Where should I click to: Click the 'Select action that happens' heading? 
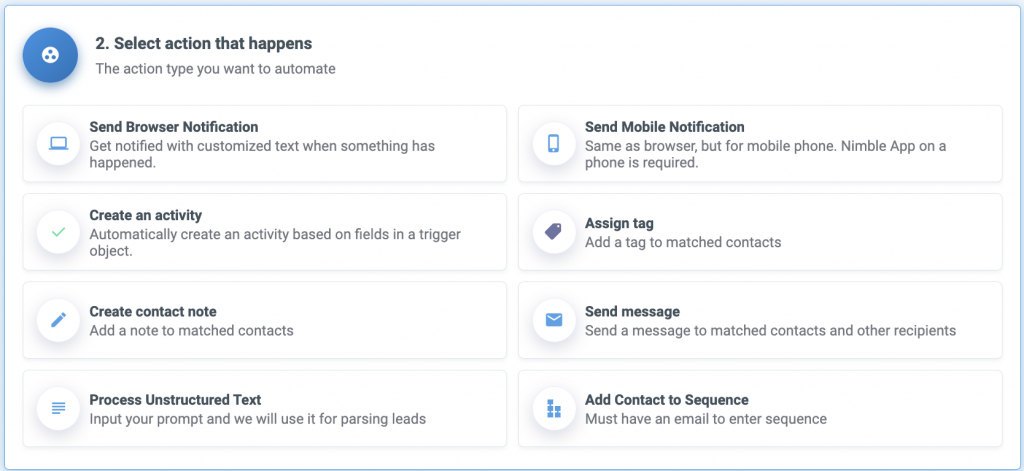[x=204, y=44]
